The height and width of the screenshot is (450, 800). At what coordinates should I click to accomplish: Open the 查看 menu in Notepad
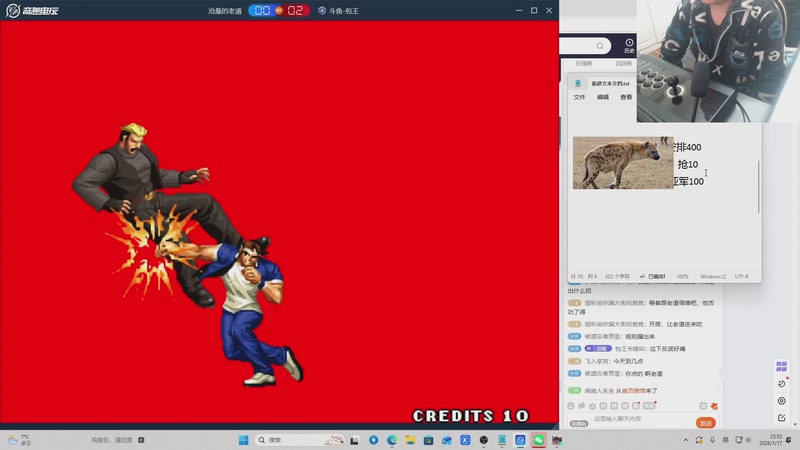click(x=626, y=97)
